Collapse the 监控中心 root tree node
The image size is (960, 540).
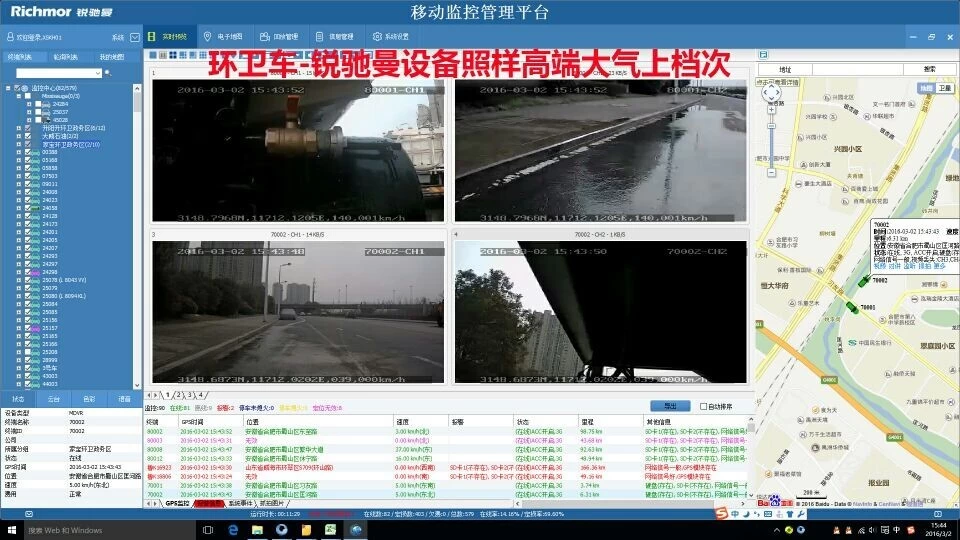pos(9,88)
